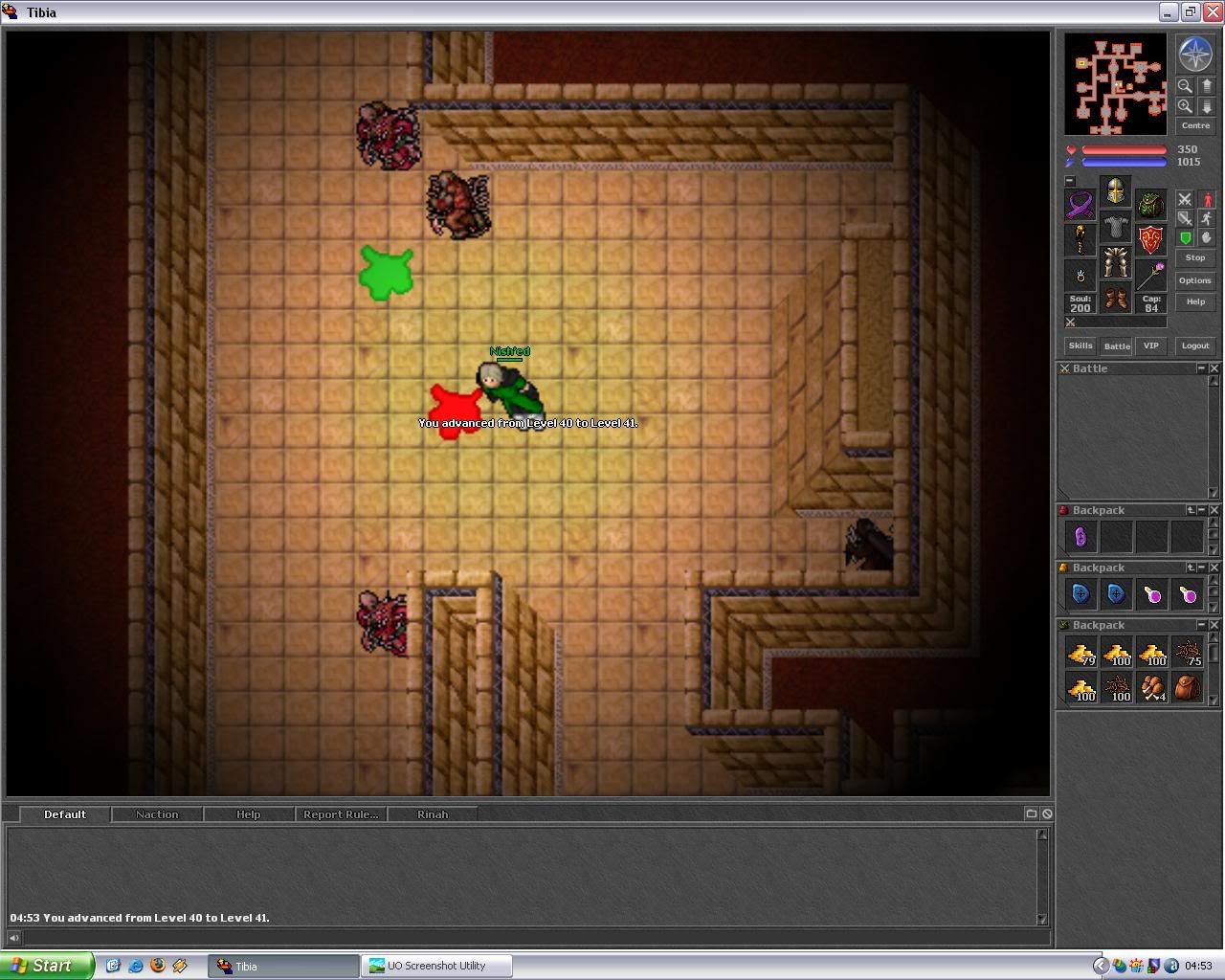Switch to the Report Rule chat tab
Screen dimensions: 1225x980
340,814
